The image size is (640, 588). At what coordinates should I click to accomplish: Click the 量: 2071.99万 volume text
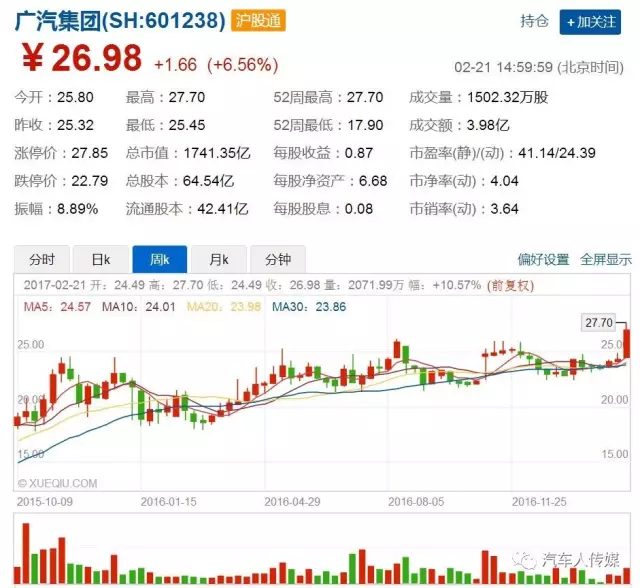(x=364, y=285)
